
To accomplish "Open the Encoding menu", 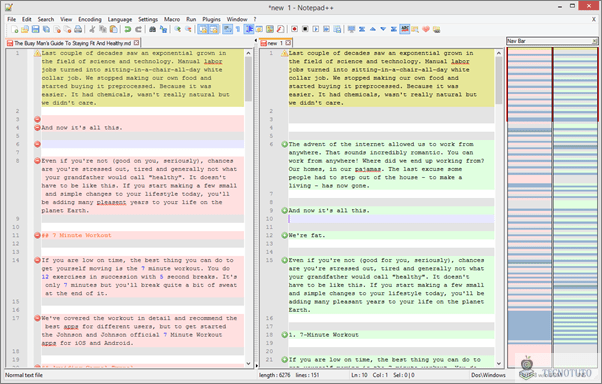I will pyautogui.click(x=90, y=19).
